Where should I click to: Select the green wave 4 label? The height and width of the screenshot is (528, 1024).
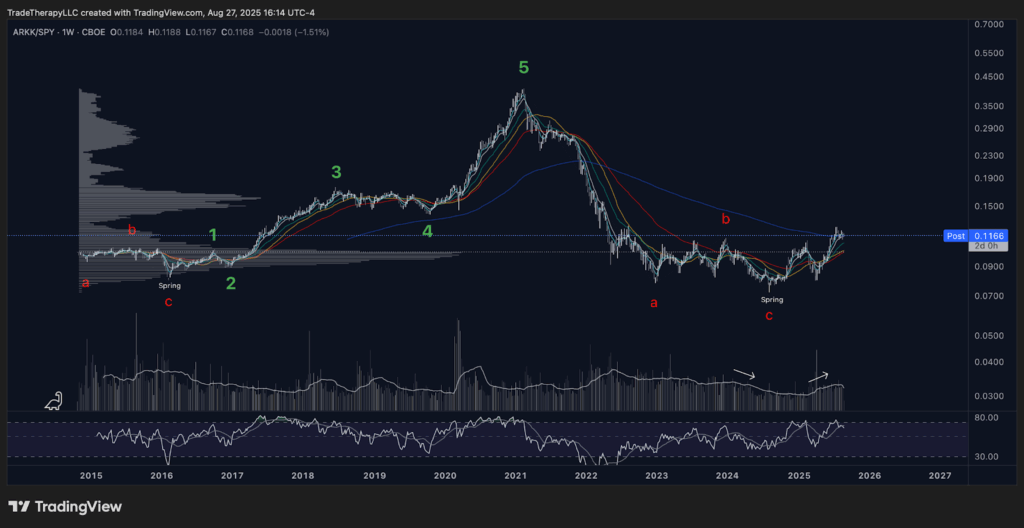426,231
